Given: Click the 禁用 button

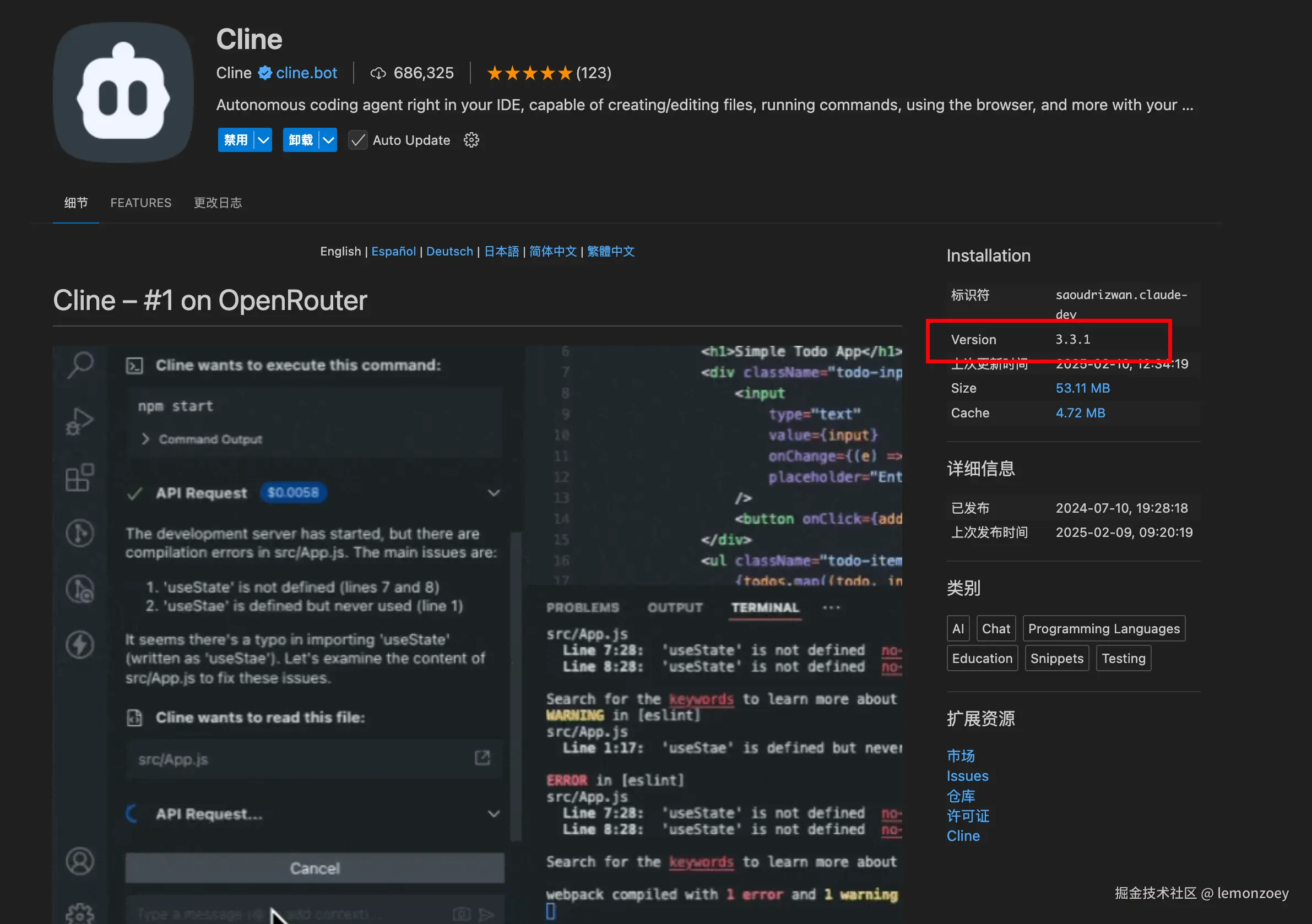Looking at the screenshot, I should [235, 140].
